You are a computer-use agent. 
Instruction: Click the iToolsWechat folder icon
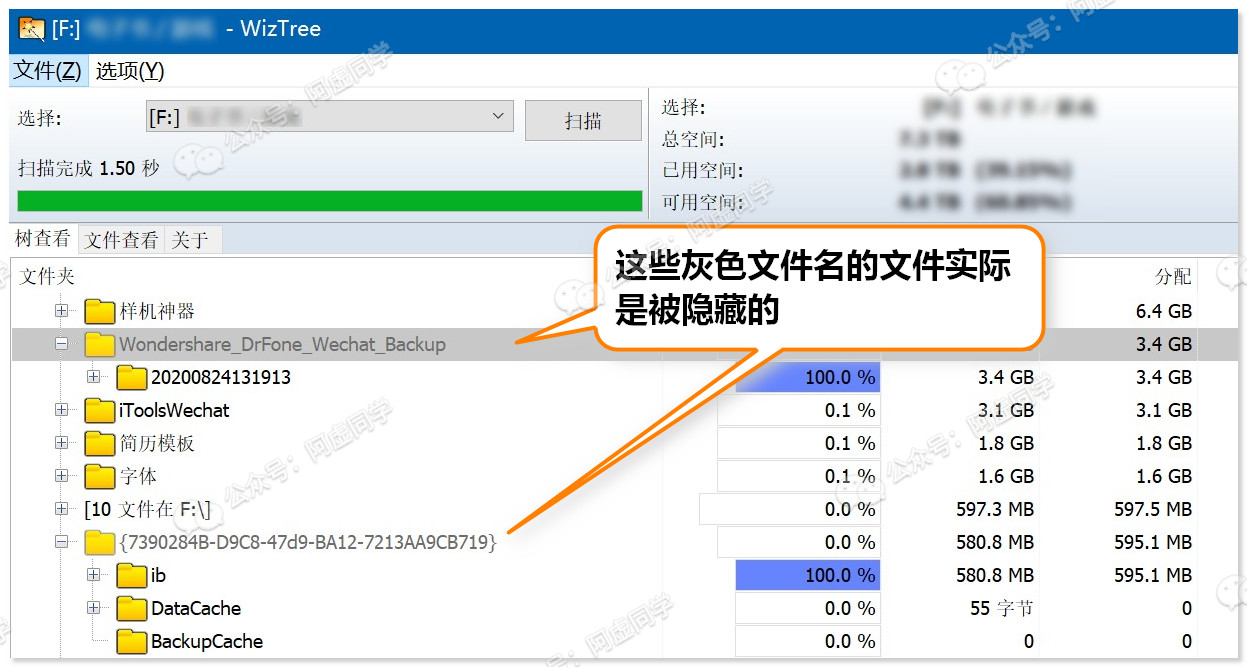[x=100, y=411]
